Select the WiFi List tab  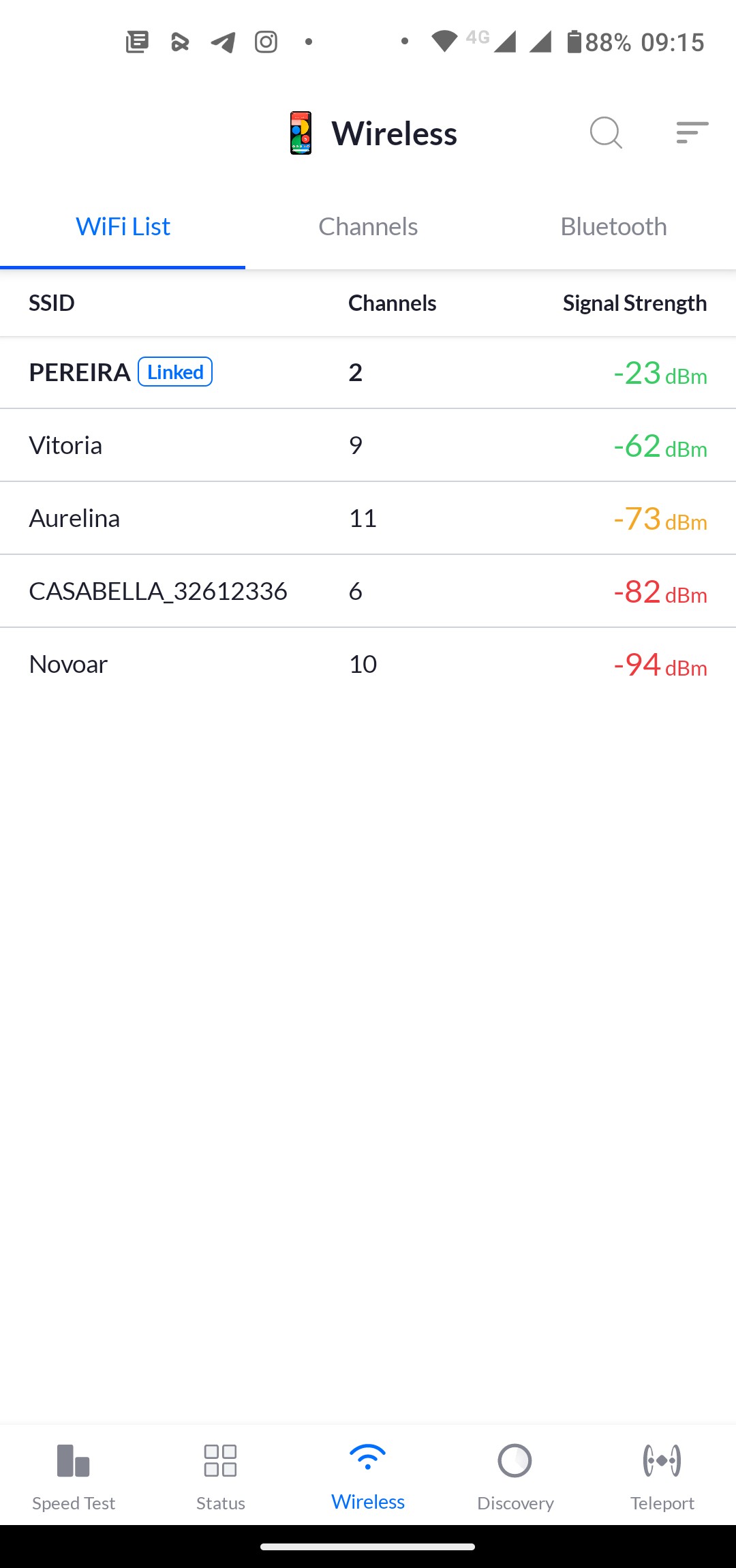click(x=123, y=227)
